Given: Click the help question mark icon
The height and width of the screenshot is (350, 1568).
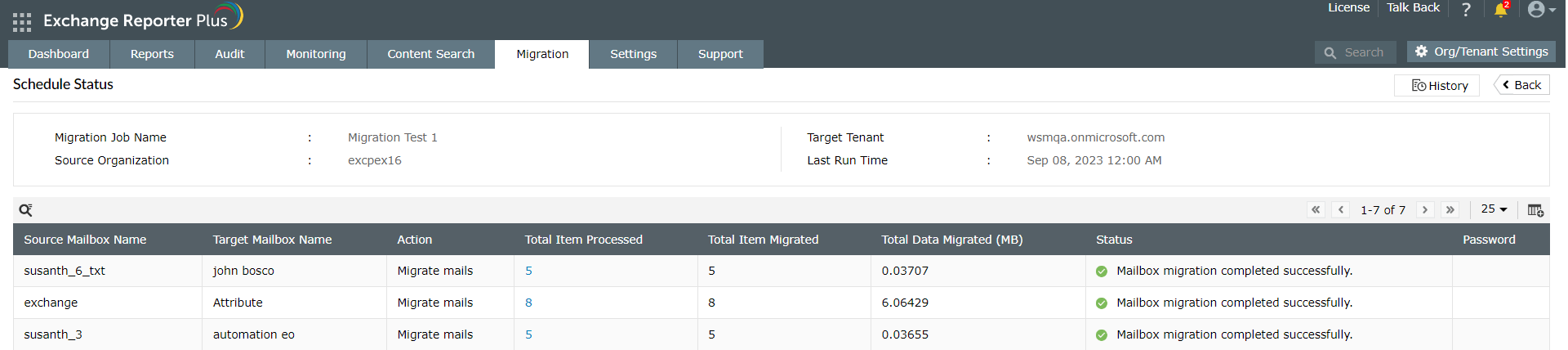Looking at the screenshot, I should [1466, 10].
